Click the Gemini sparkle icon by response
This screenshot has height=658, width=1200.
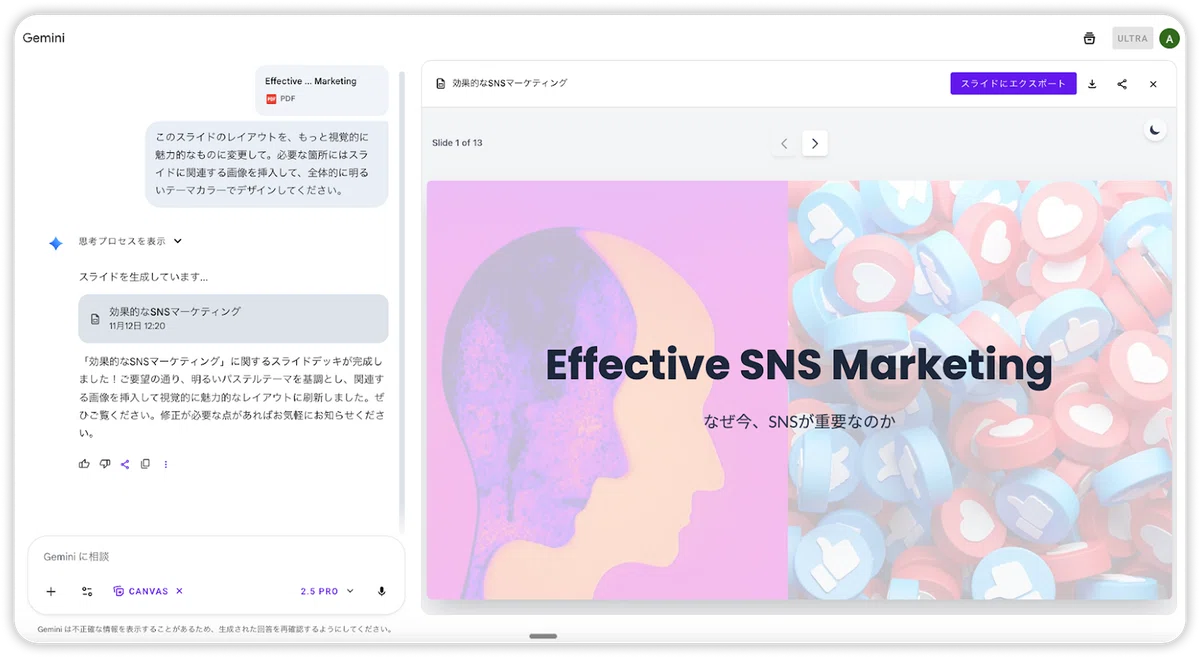coord(55,243)
